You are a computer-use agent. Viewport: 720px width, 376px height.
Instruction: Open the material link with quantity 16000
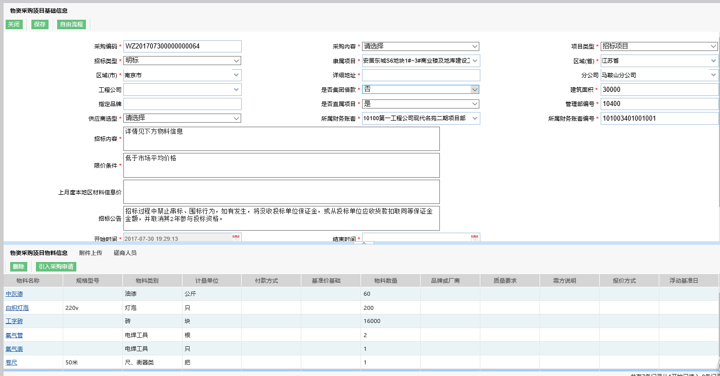coord(14,321)
